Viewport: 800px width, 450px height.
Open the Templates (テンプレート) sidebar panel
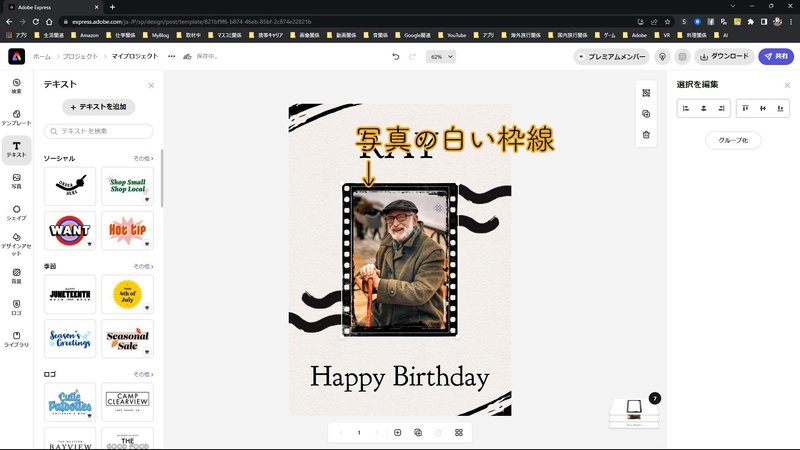[x=16, y=117]
